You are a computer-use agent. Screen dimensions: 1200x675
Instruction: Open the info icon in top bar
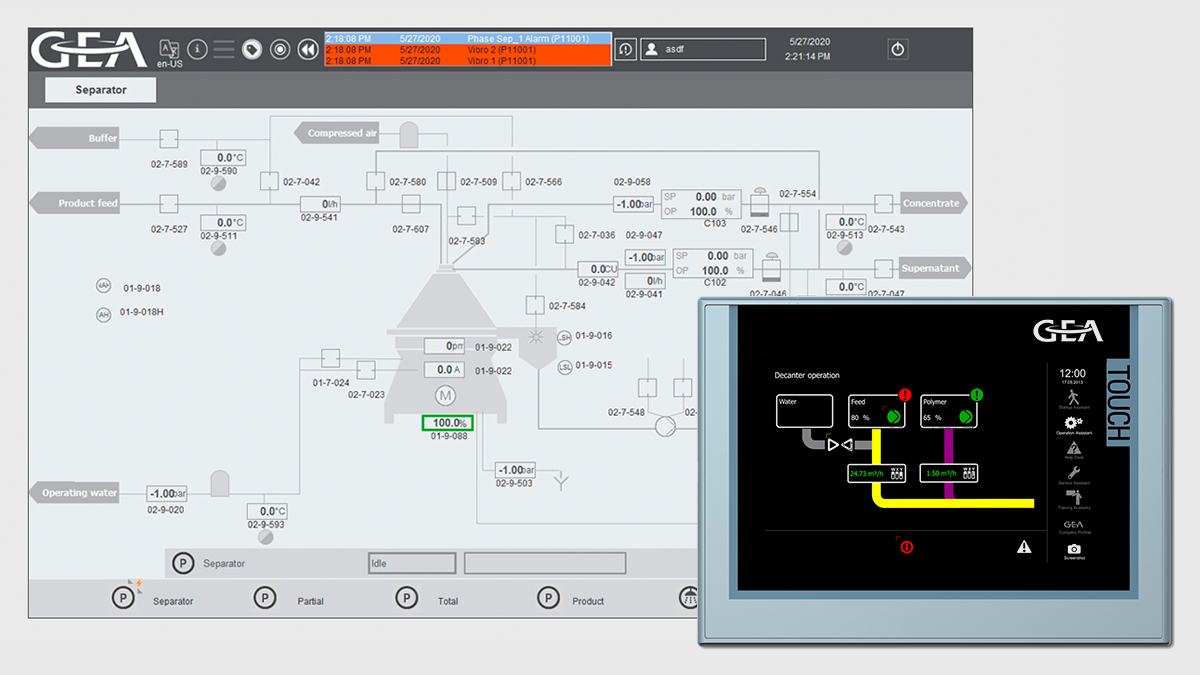197,49
